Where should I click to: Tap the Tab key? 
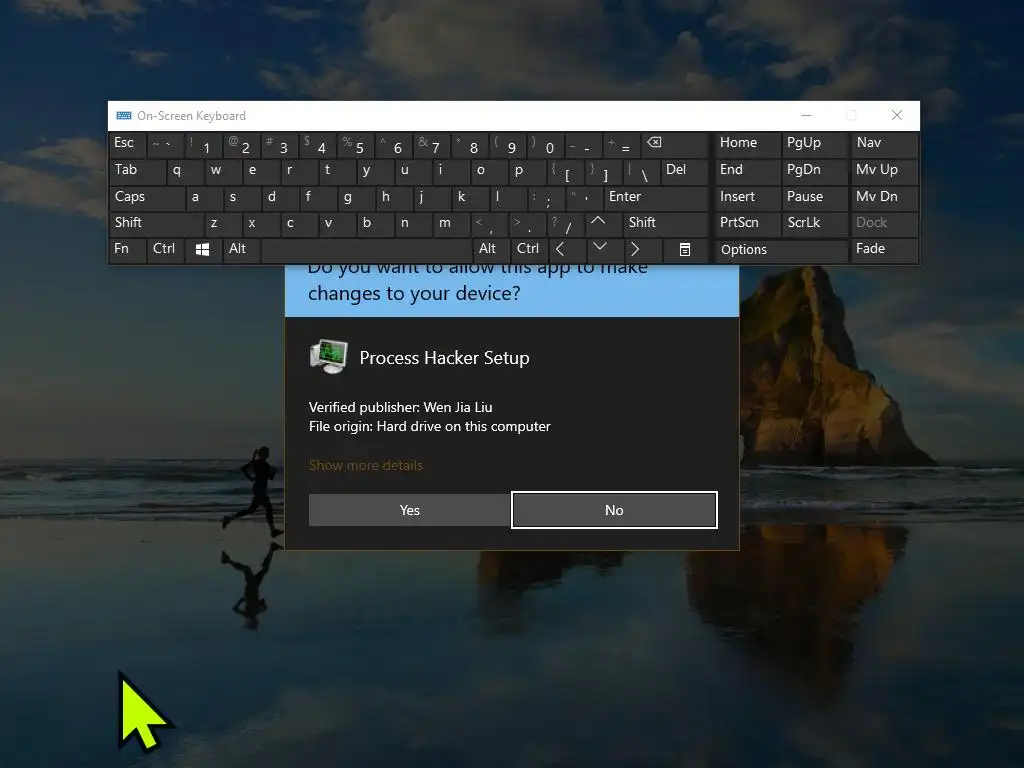coord(137,170)
